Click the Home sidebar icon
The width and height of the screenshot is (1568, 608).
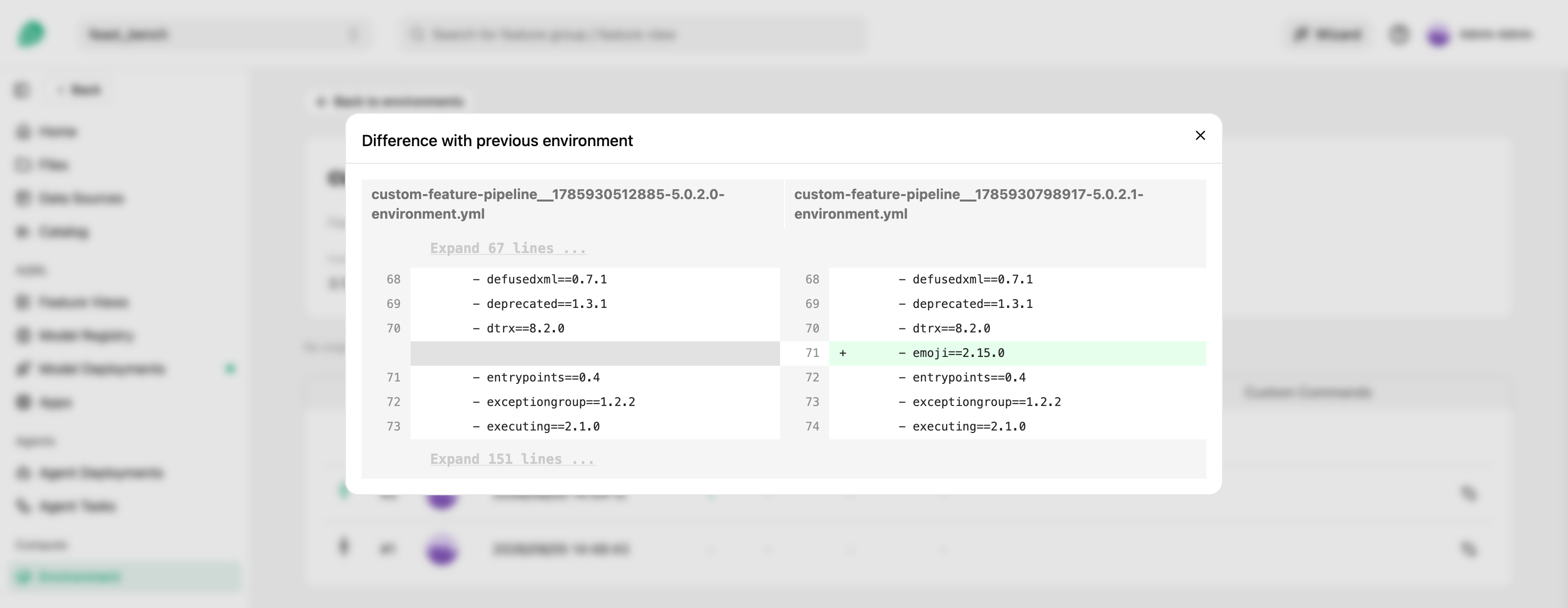click(23, 131)
